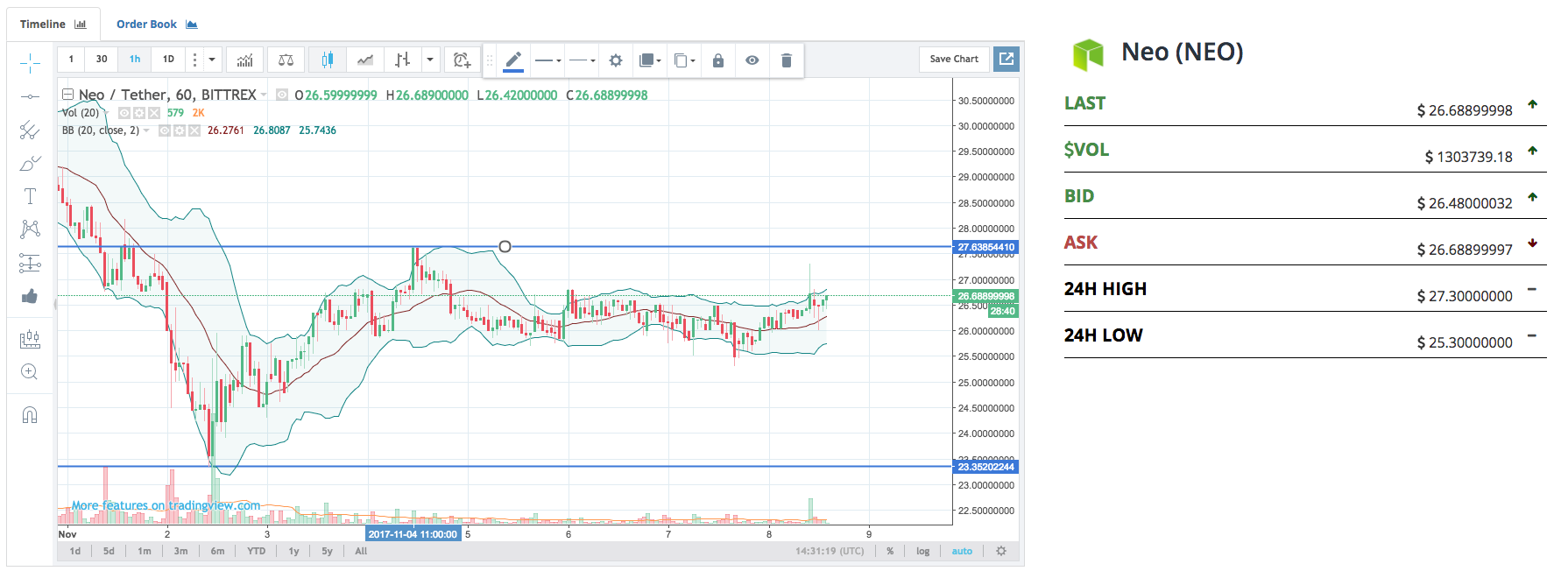Switch to the Order Book tab
1568x578 pixels.
click(157, 25)
